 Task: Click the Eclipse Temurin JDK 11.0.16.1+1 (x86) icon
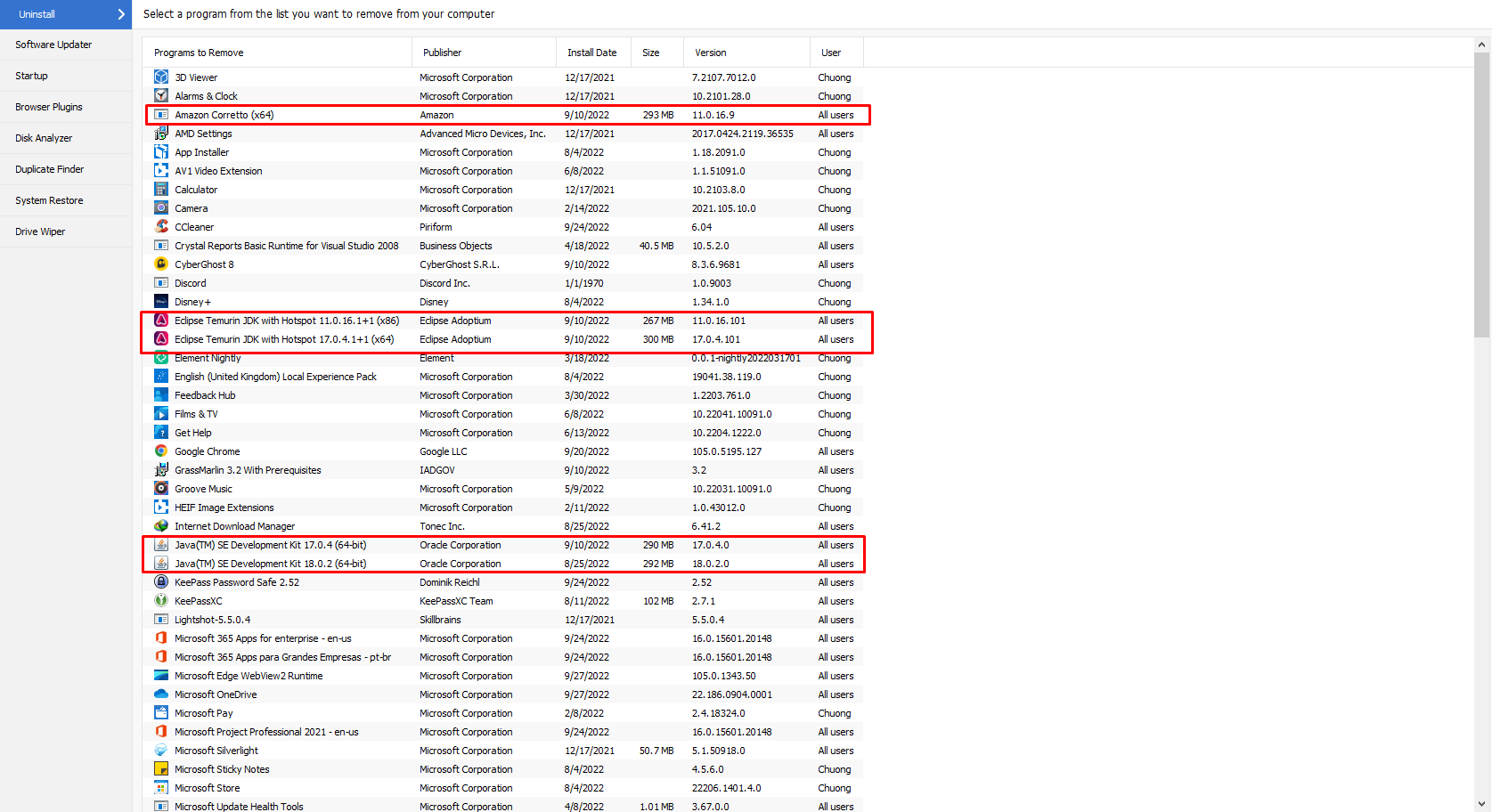(x=161, y=321)
